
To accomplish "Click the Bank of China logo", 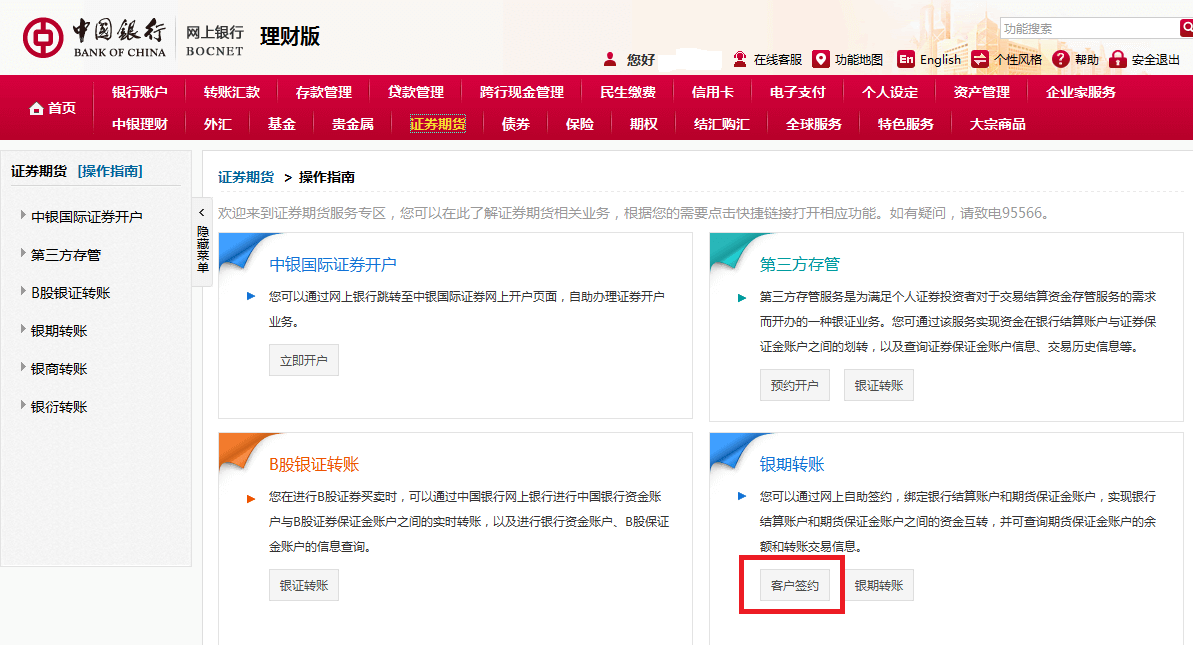I will coord(94,37).
